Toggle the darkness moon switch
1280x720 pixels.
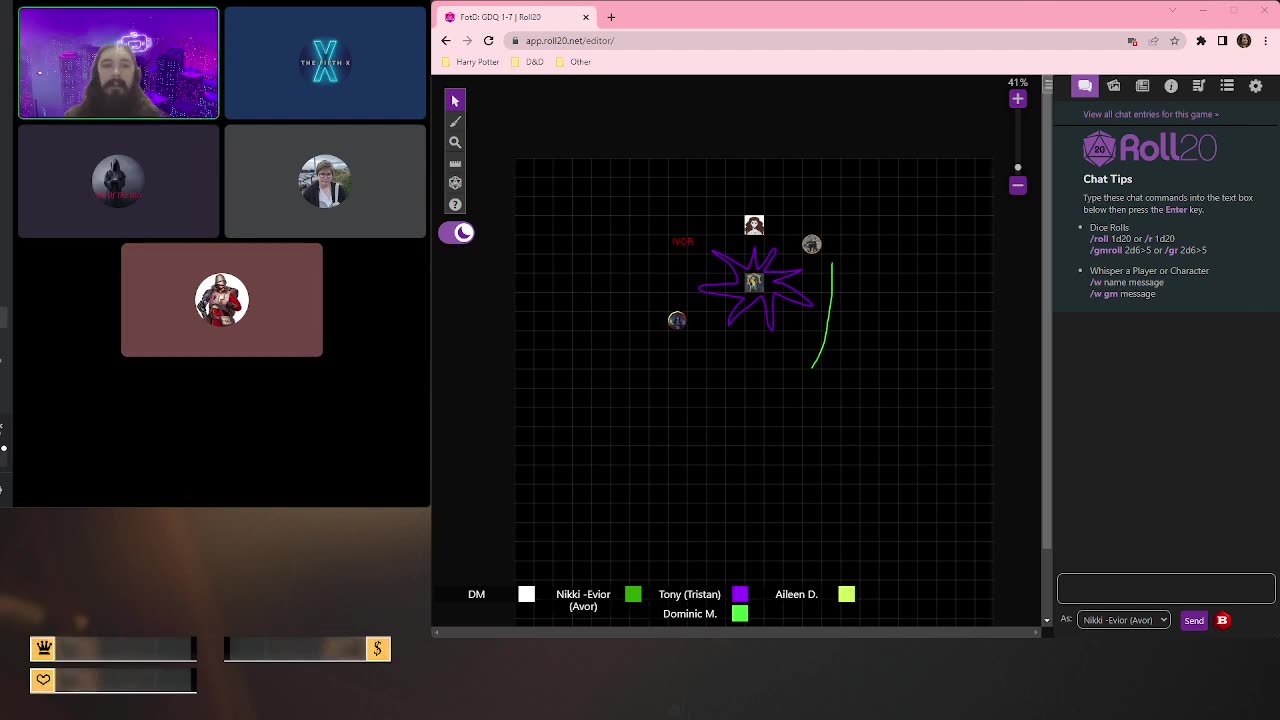click(x=456, y=233)
